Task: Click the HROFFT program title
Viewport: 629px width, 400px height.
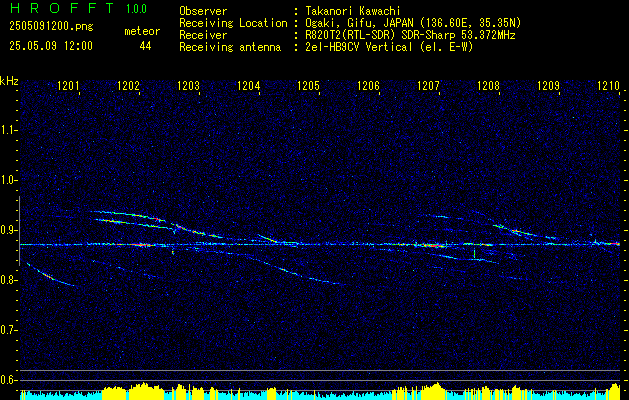Action: tap(62, 8)
